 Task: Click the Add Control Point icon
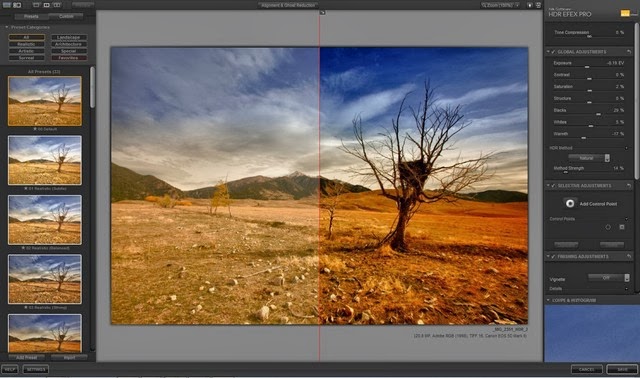(570, 203)
